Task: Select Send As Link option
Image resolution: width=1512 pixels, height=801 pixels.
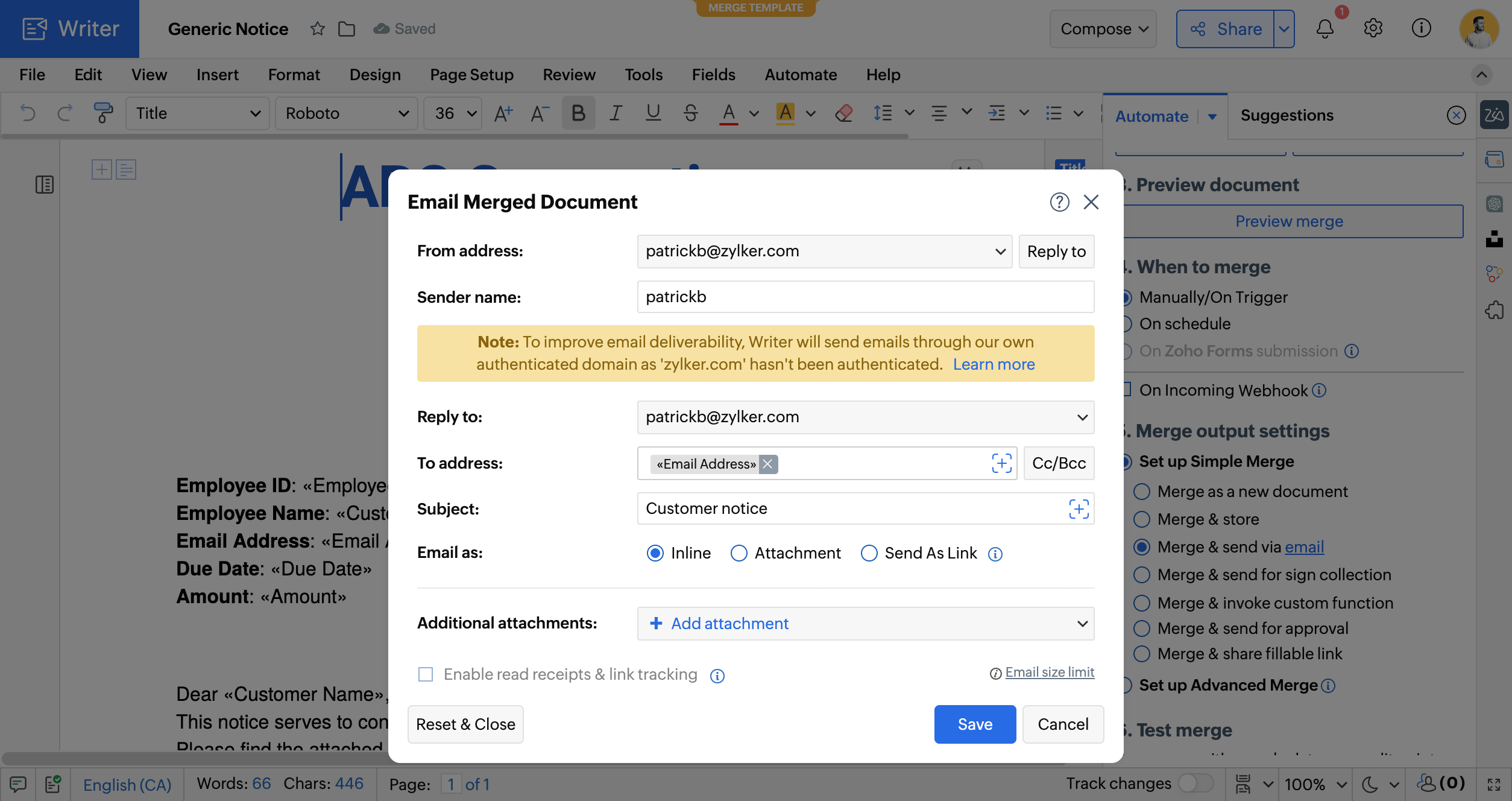Action: pos(869,553)
